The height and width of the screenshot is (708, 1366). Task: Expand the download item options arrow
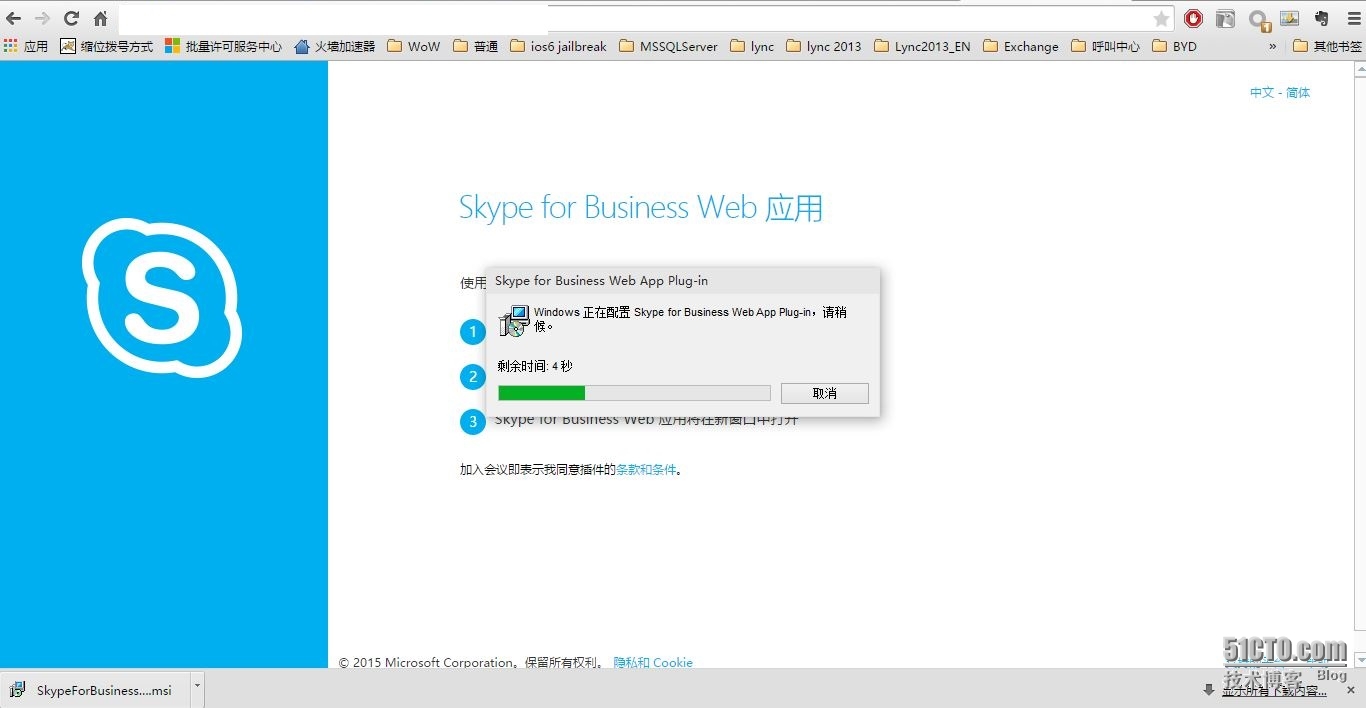(197, 688)
